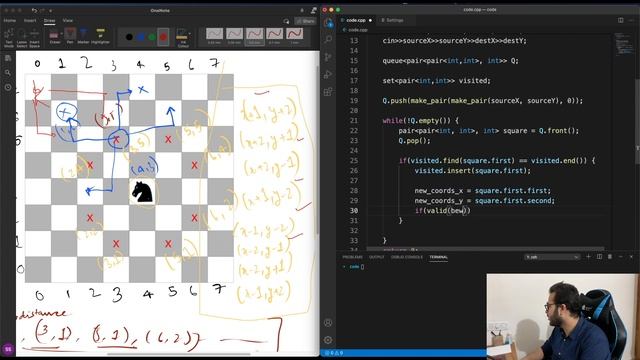Viewport: 640px width, 360px height.
Task: Open the notifications bell in OneNote title bar
Action: (302, 10)
